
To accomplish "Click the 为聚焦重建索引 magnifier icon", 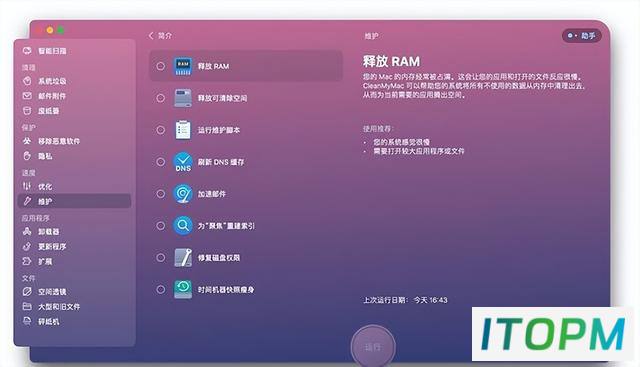I will click(183, 225).
